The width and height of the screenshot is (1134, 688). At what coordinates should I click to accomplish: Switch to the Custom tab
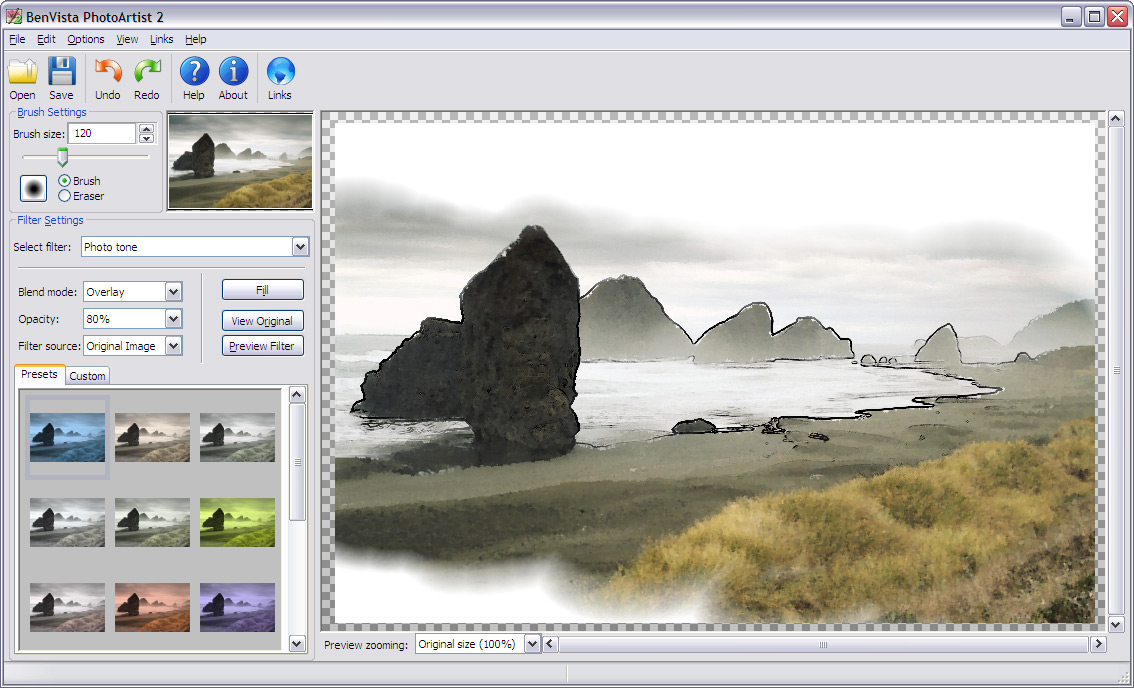tap(88, 376)
